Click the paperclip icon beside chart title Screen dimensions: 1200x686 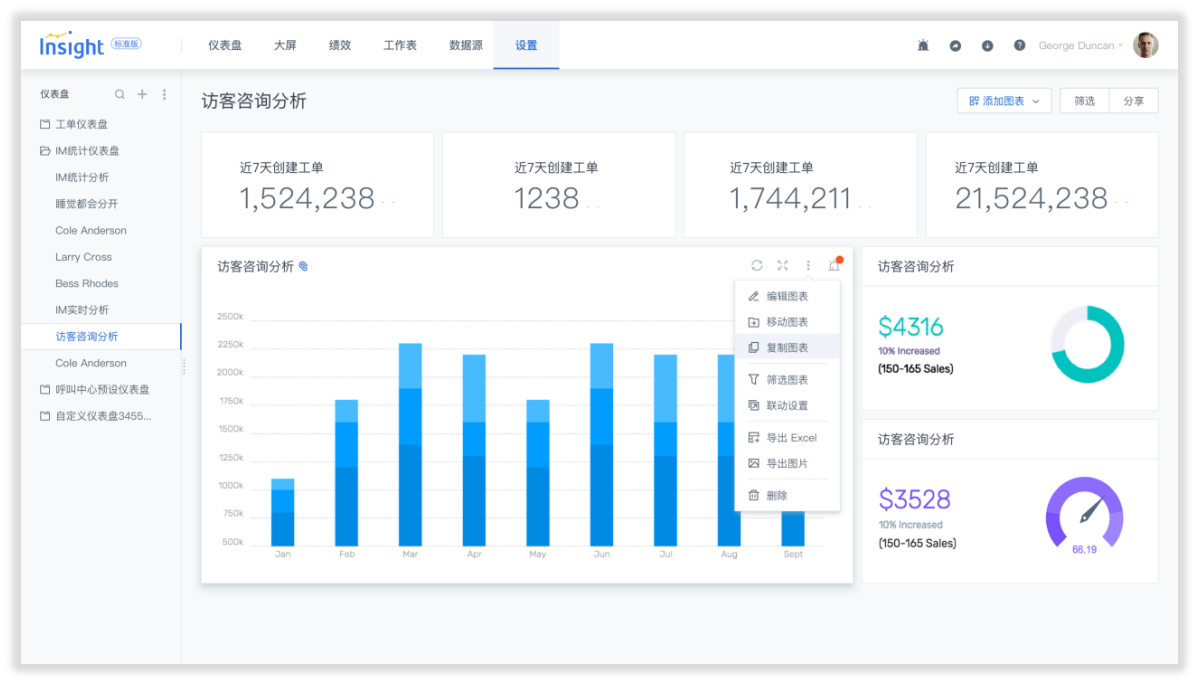304,267
